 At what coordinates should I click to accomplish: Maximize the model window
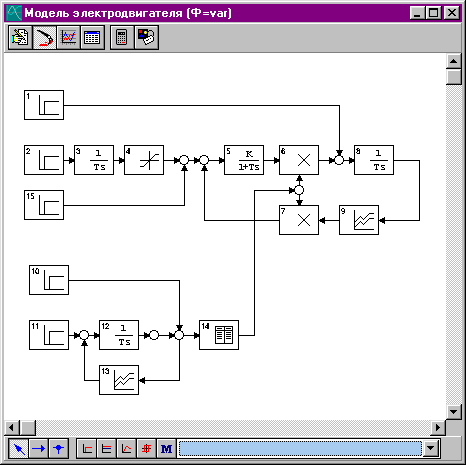tap(434, 13)
